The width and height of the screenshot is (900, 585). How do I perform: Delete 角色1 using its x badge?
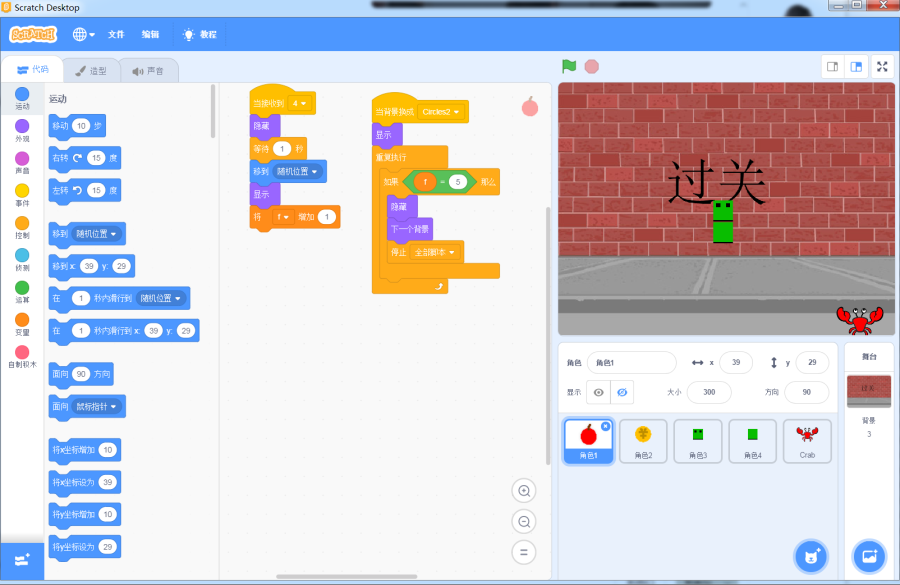(x=605, y=426)
